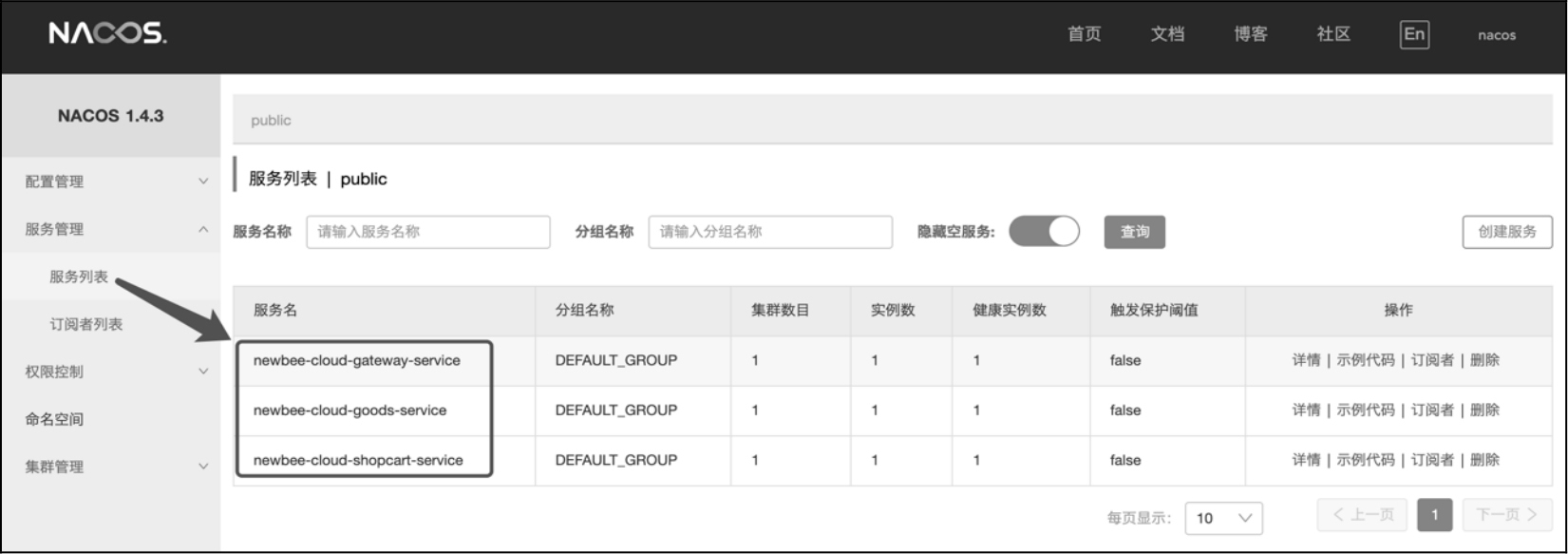Viewport: 1568px width, 554px height.
Task: Click the newbee-cloud-goods-service name cell
Action: coord(349,411)
